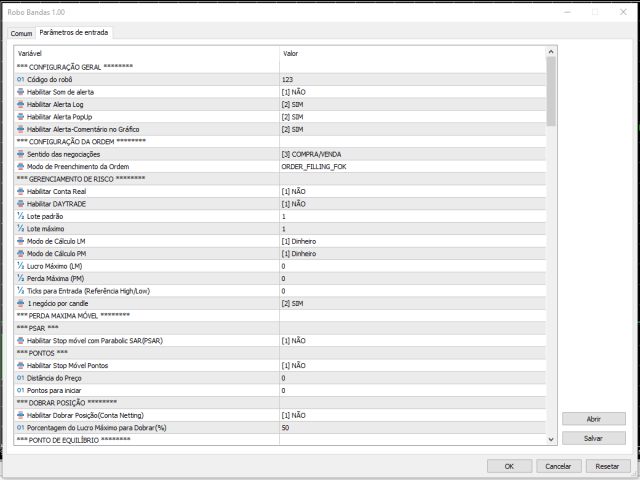Click the fraction icon beside Perda Máxima (PM)
The height and width of the screenshot is (480, 640).
click(20, 278)
